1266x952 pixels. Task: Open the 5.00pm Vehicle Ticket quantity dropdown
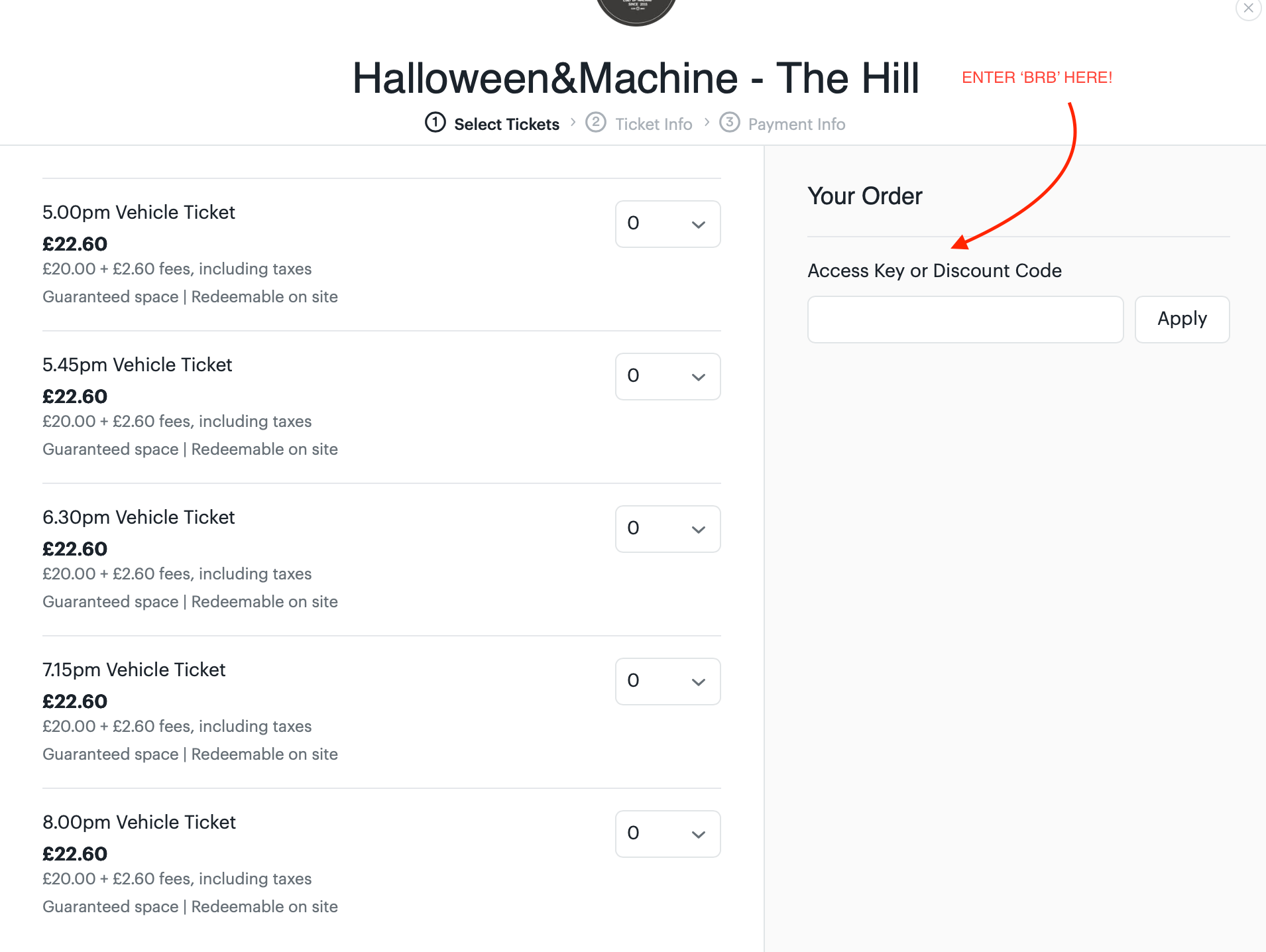click(667, 224)
